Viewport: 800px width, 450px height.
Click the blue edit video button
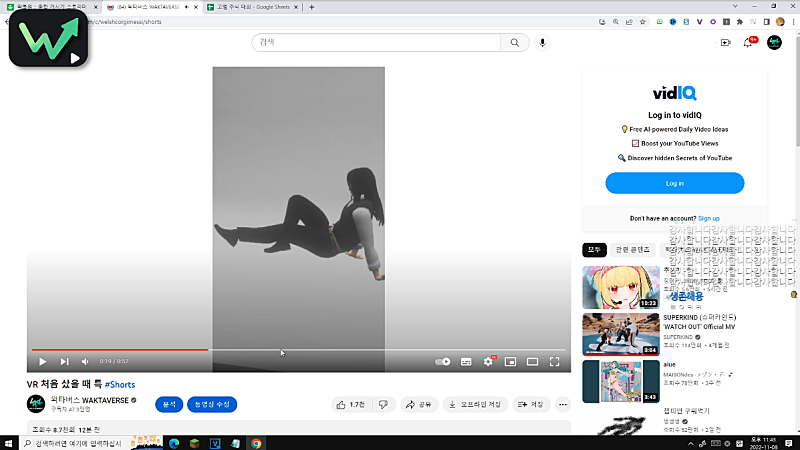click(x=212, y=405)
